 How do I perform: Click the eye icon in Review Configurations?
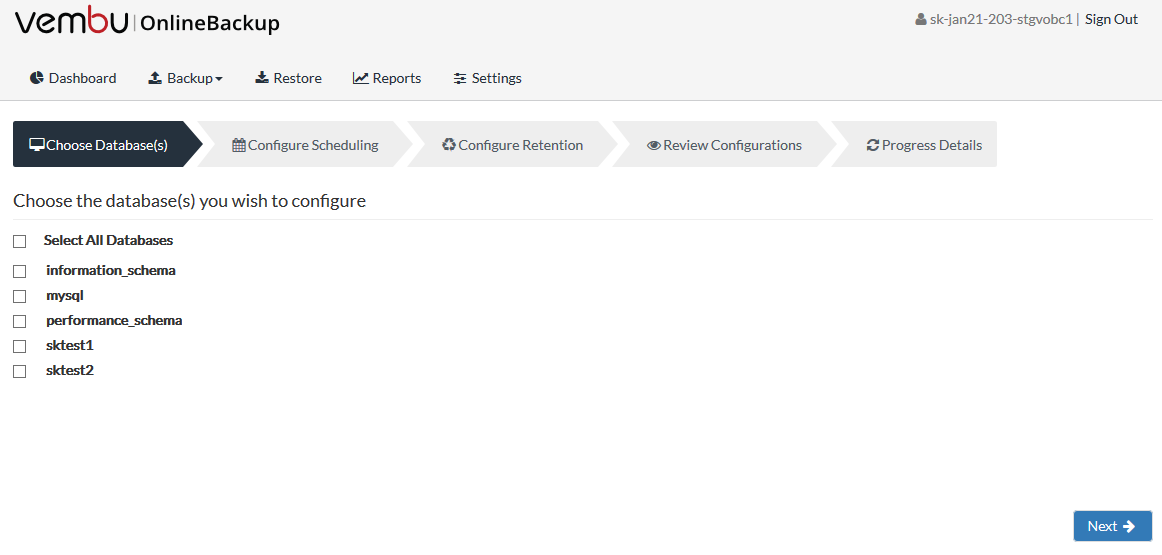654,145
